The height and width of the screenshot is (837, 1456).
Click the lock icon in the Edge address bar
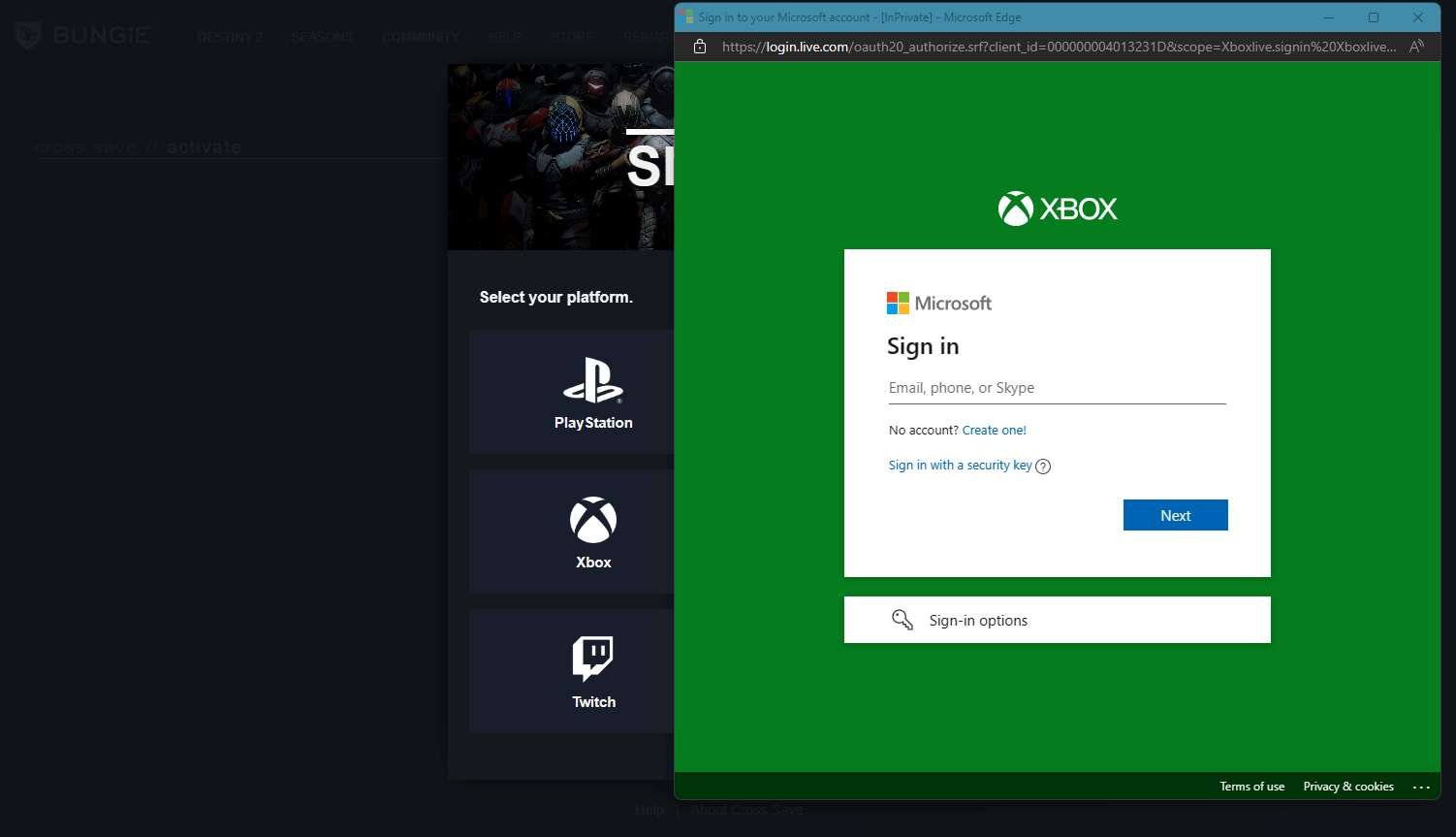[x=700, y=47]
